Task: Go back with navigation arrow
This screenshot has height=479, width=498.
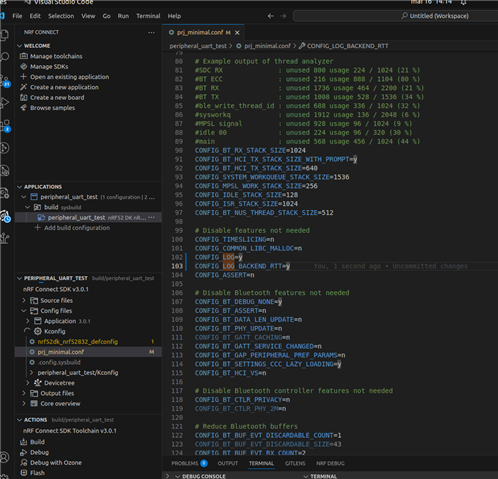Action: [x=271, y=16]
